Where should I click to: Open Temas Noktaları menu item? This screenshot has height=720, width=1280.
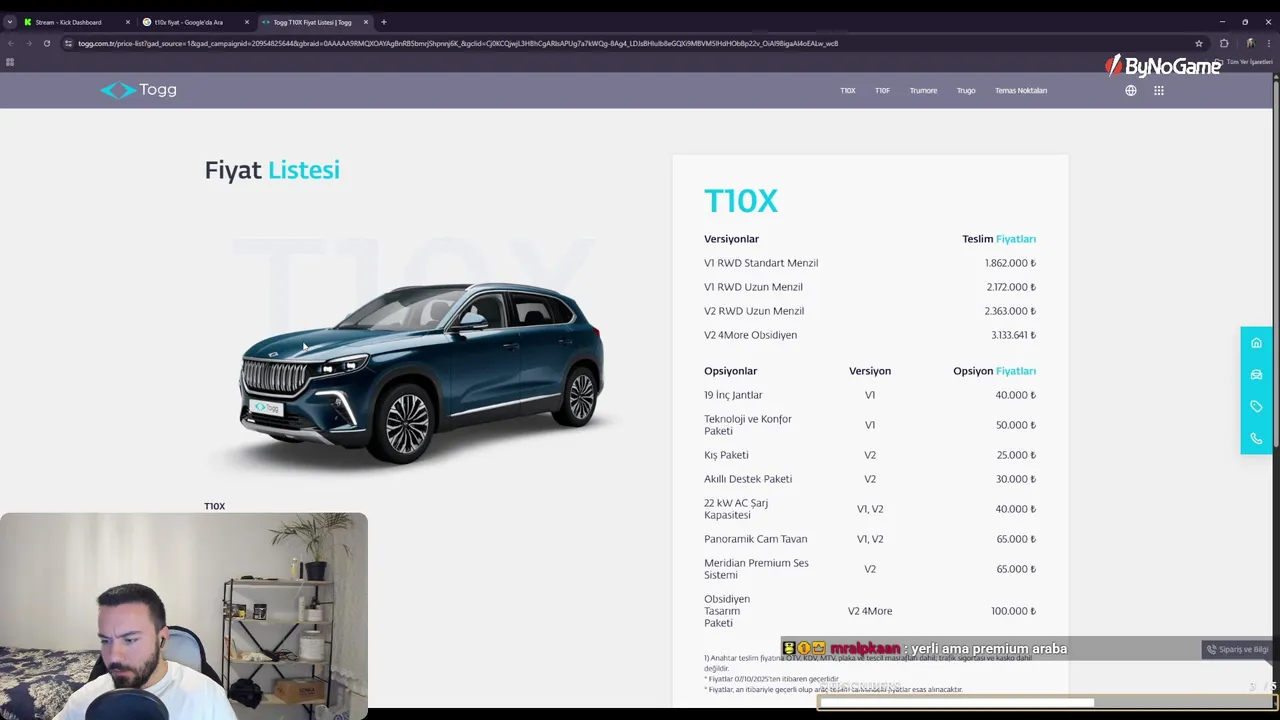1021,90
